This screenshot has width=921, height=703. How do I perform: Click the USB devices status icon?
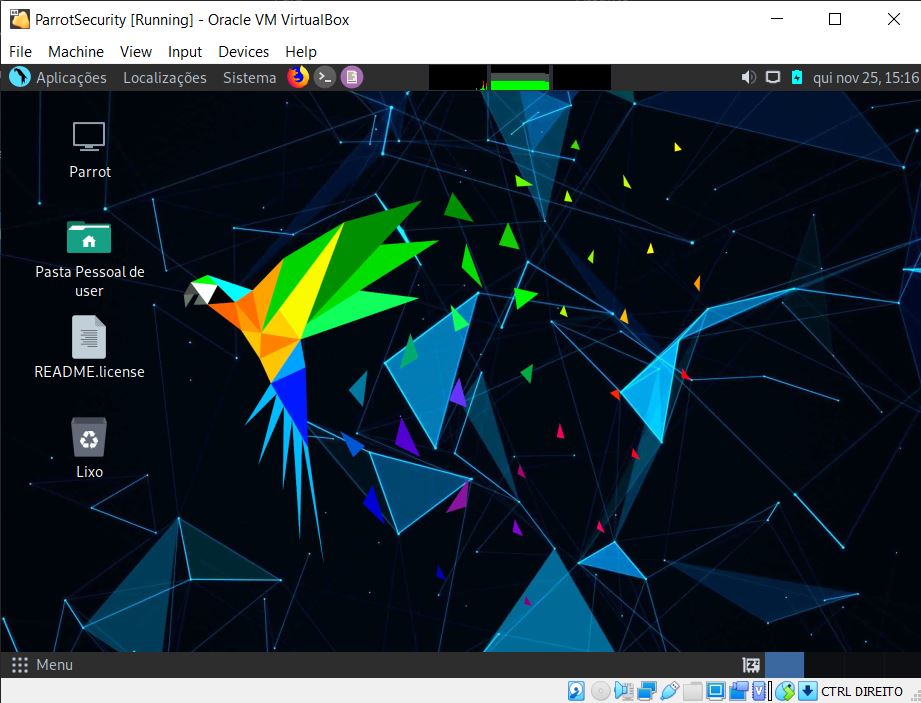[x=670, y=691]
